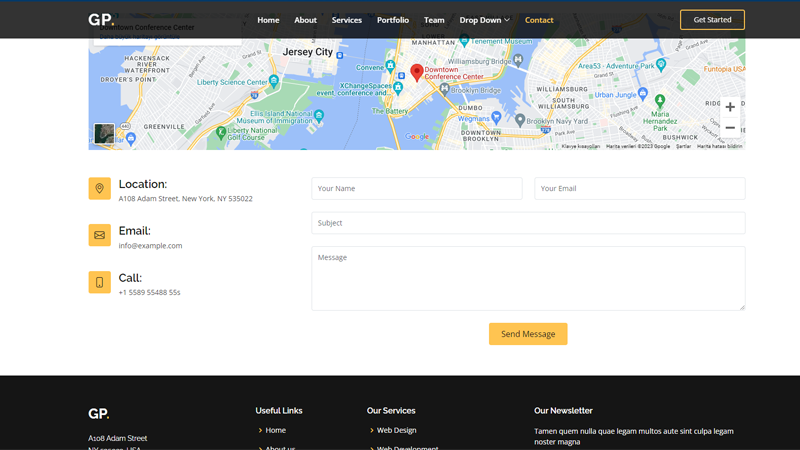Click the yellow Email envelope icon
Viewport: 800px width, 450px height.
click(99, 235)
